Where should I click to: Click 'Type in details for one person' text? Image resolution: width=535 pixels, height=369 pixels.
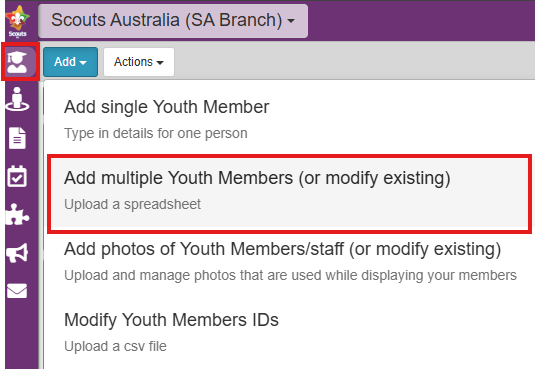point(156,133)
